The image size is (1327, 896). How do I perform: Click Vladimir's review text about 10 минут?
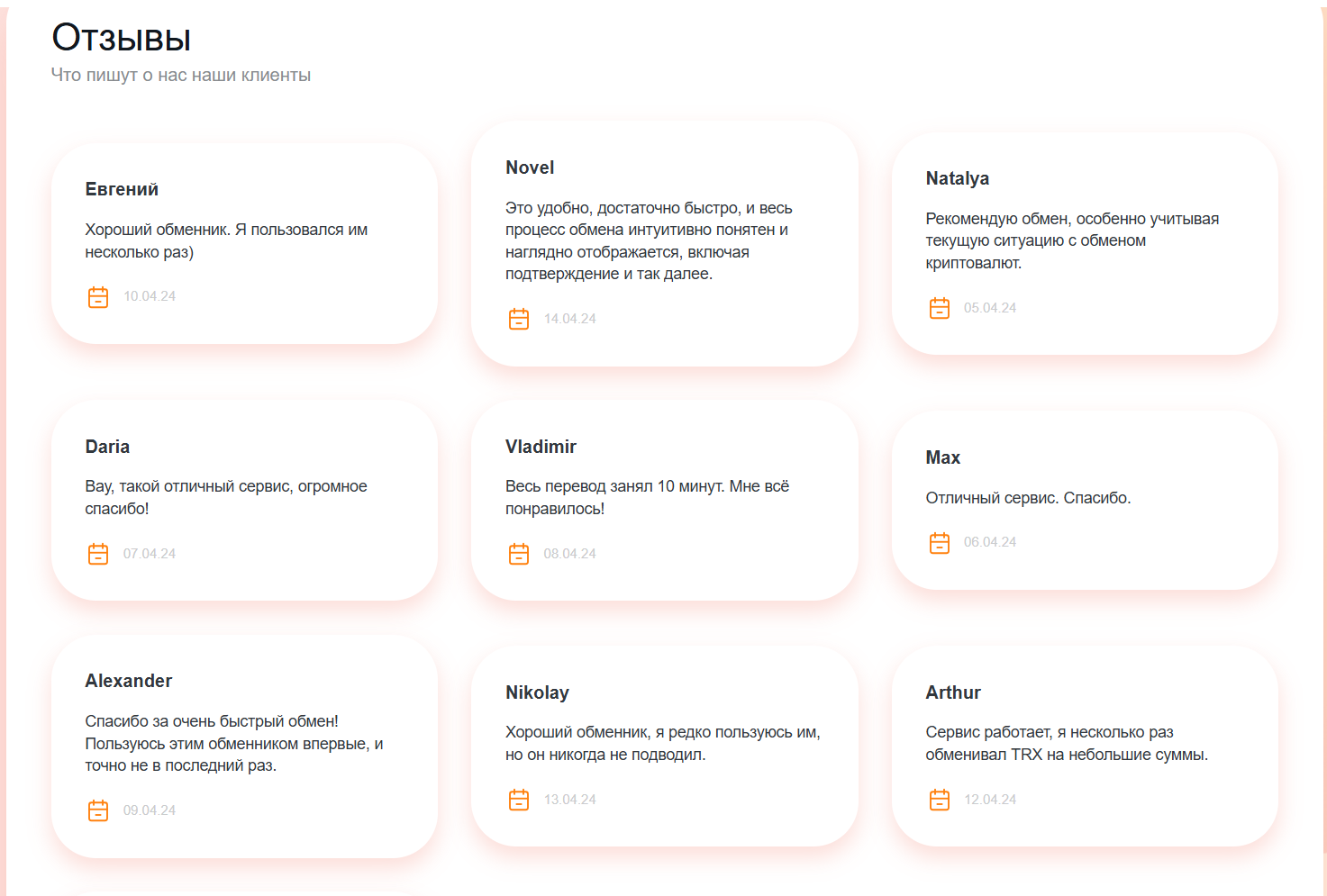[x=647, y=497]
